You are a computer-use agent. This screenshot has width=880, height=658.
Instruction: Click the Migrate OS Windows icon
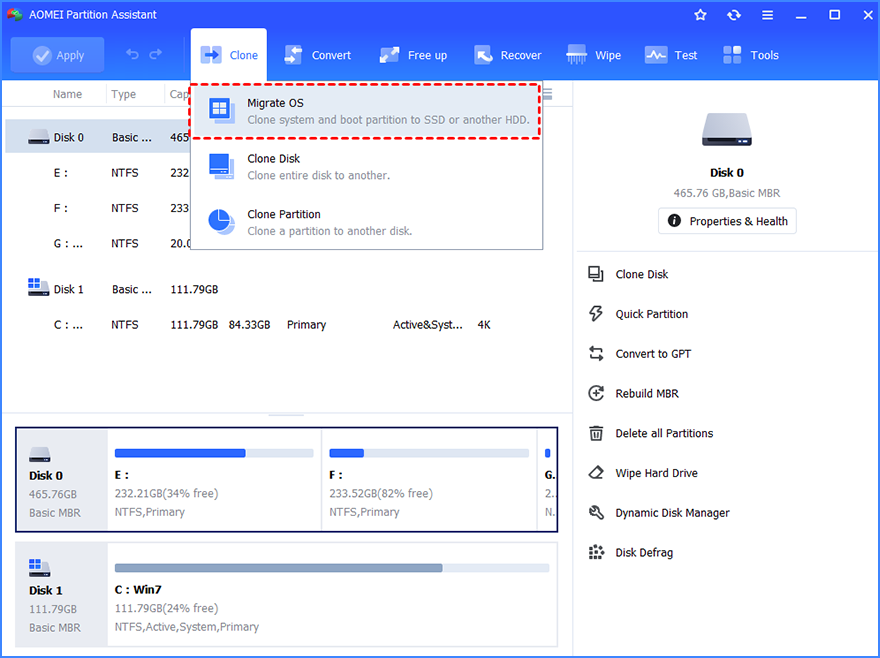(x=221, y=111)
